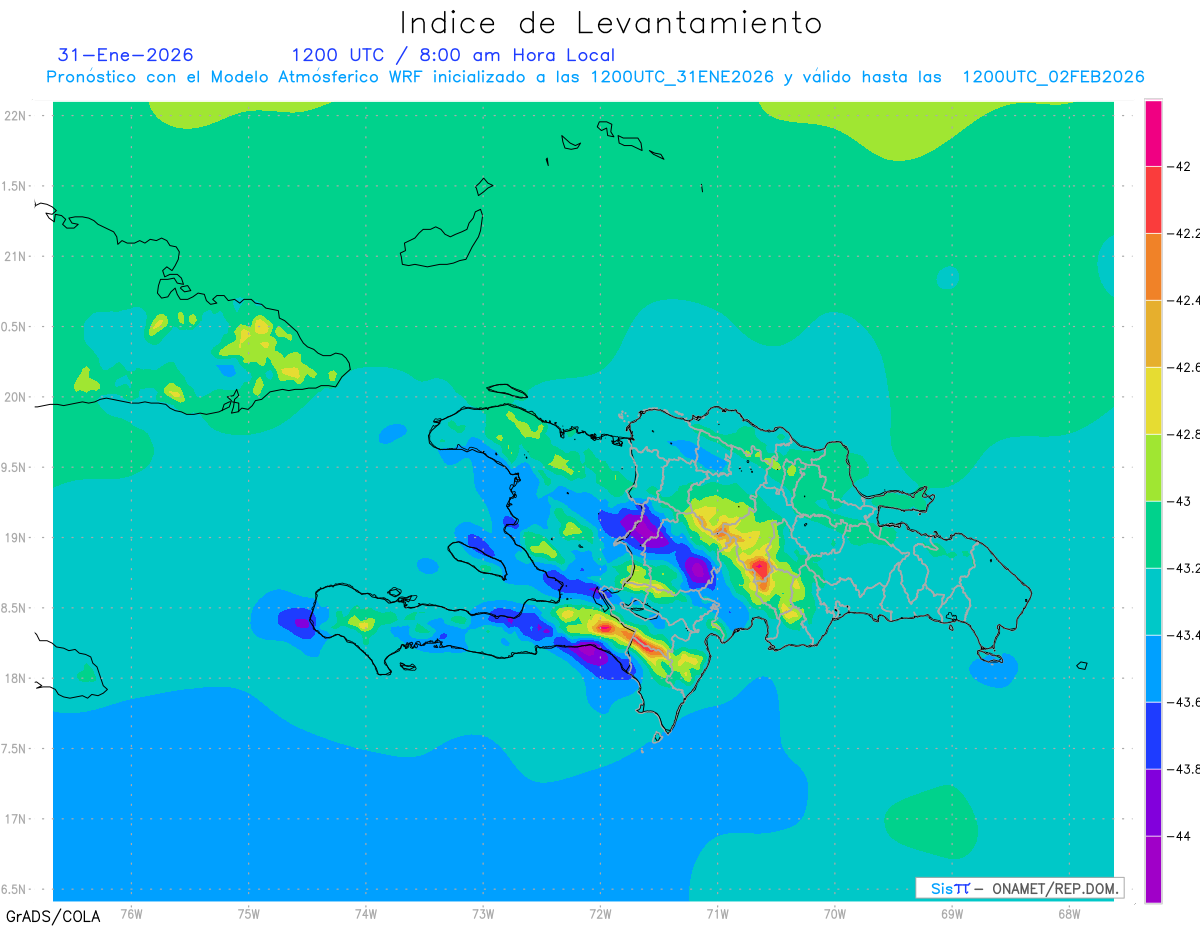
Task: Select the date text '31-Ene-2026'
Action: tap(125, 55)
